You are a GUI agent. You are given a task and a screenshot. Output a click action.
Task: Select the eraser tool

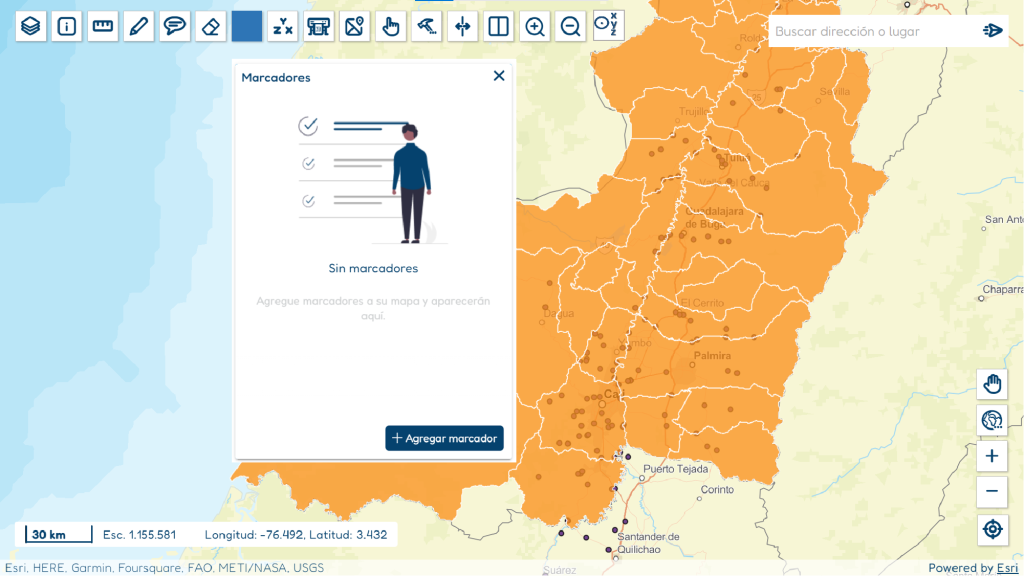click(x=210, y=27)
